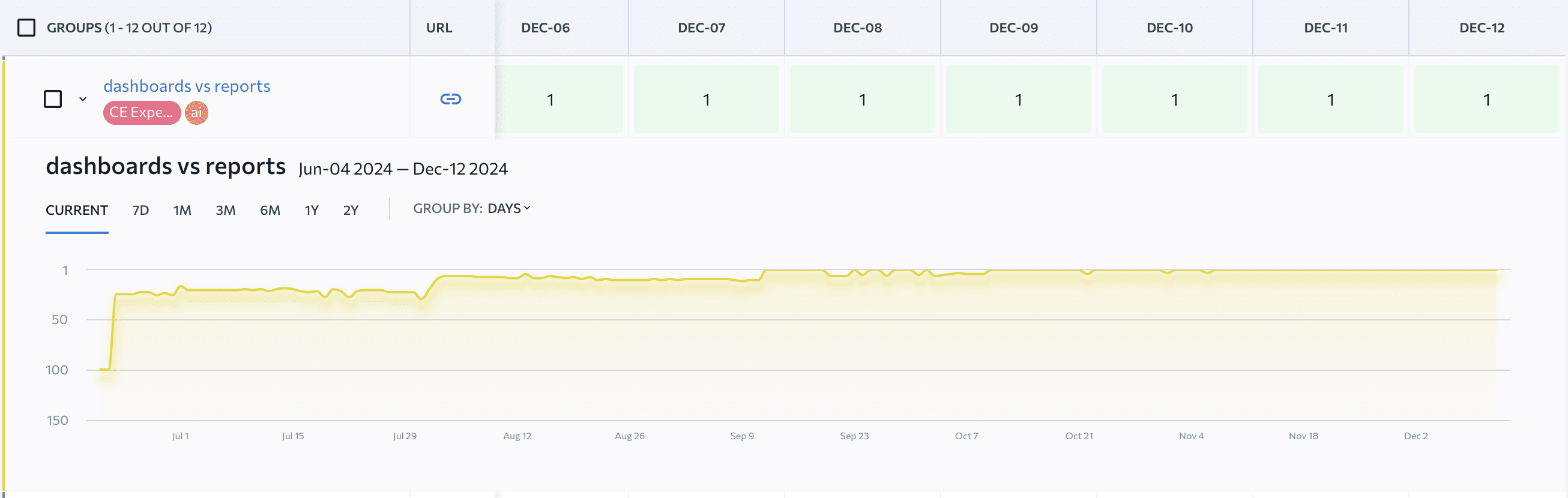Click the DEC-07 column header
1568x498 pixels.
click(701, 28)
